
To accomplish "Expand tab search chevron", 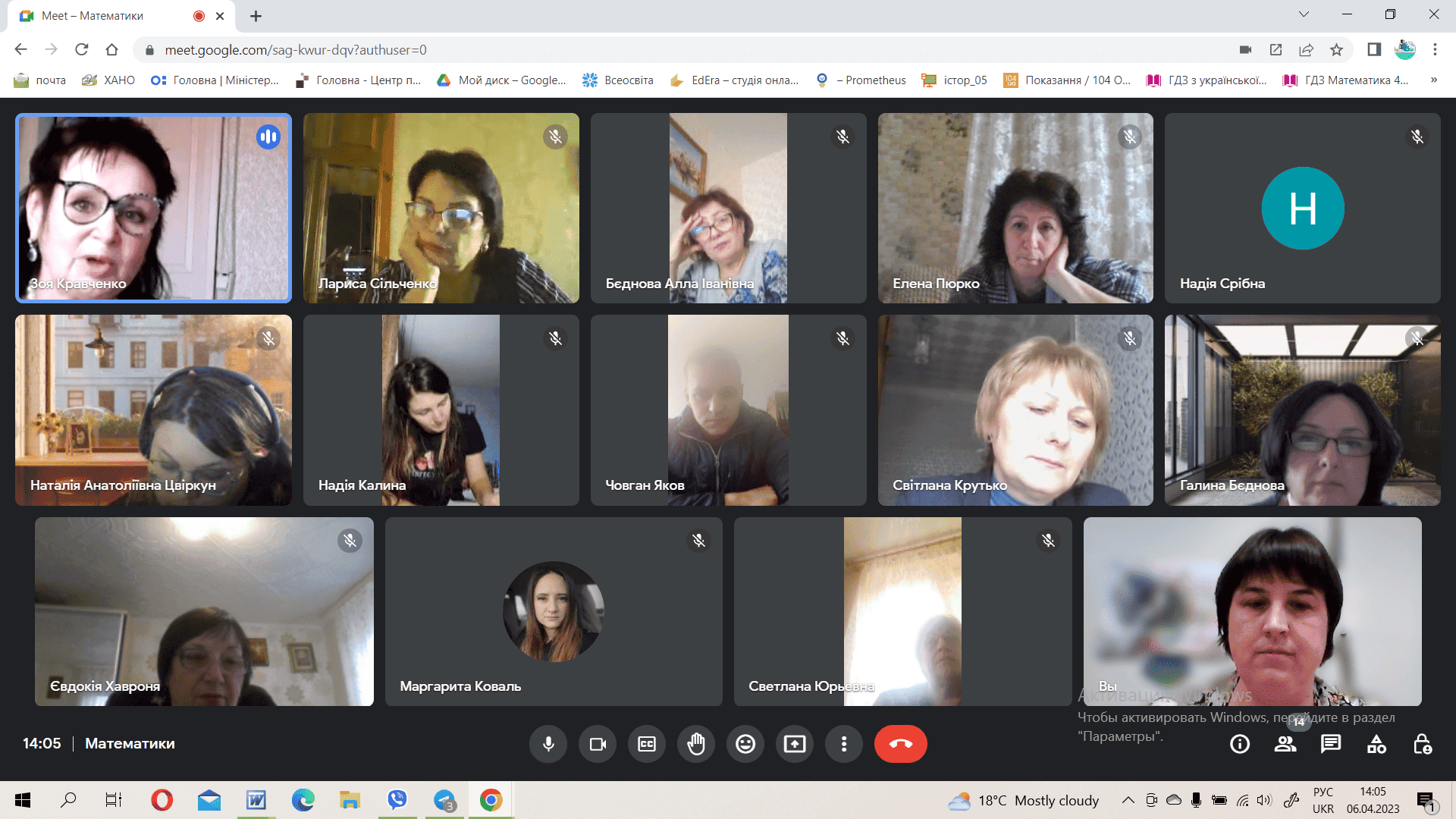I will [1304, 14].
